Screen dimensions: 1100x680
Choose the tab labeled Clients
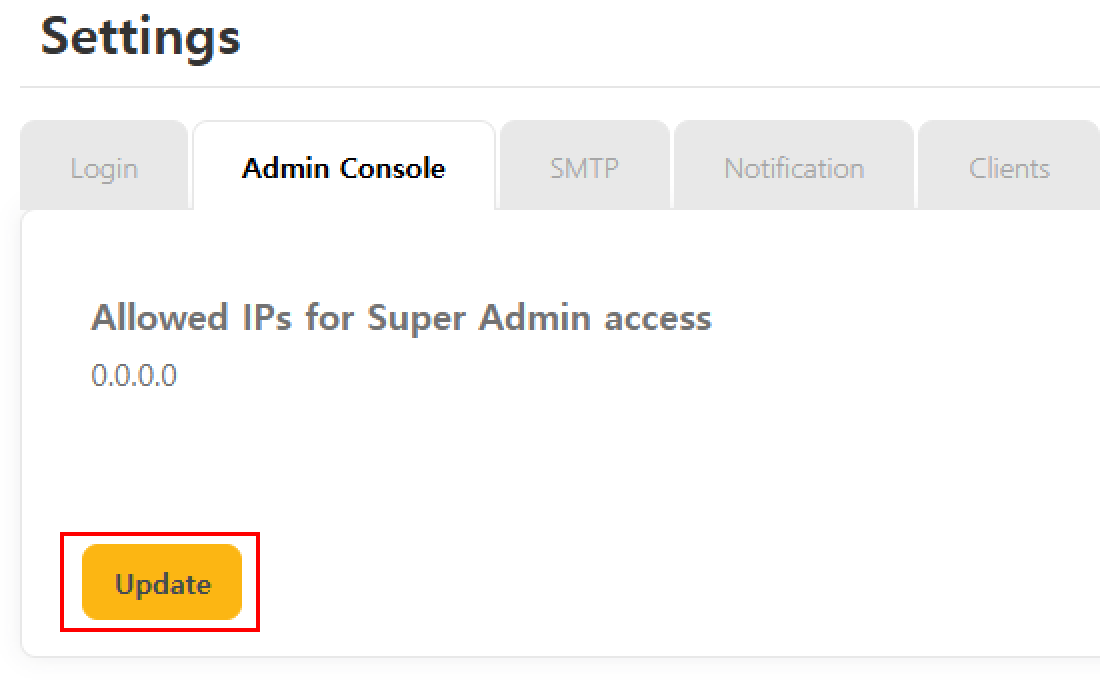point(1008,168)
